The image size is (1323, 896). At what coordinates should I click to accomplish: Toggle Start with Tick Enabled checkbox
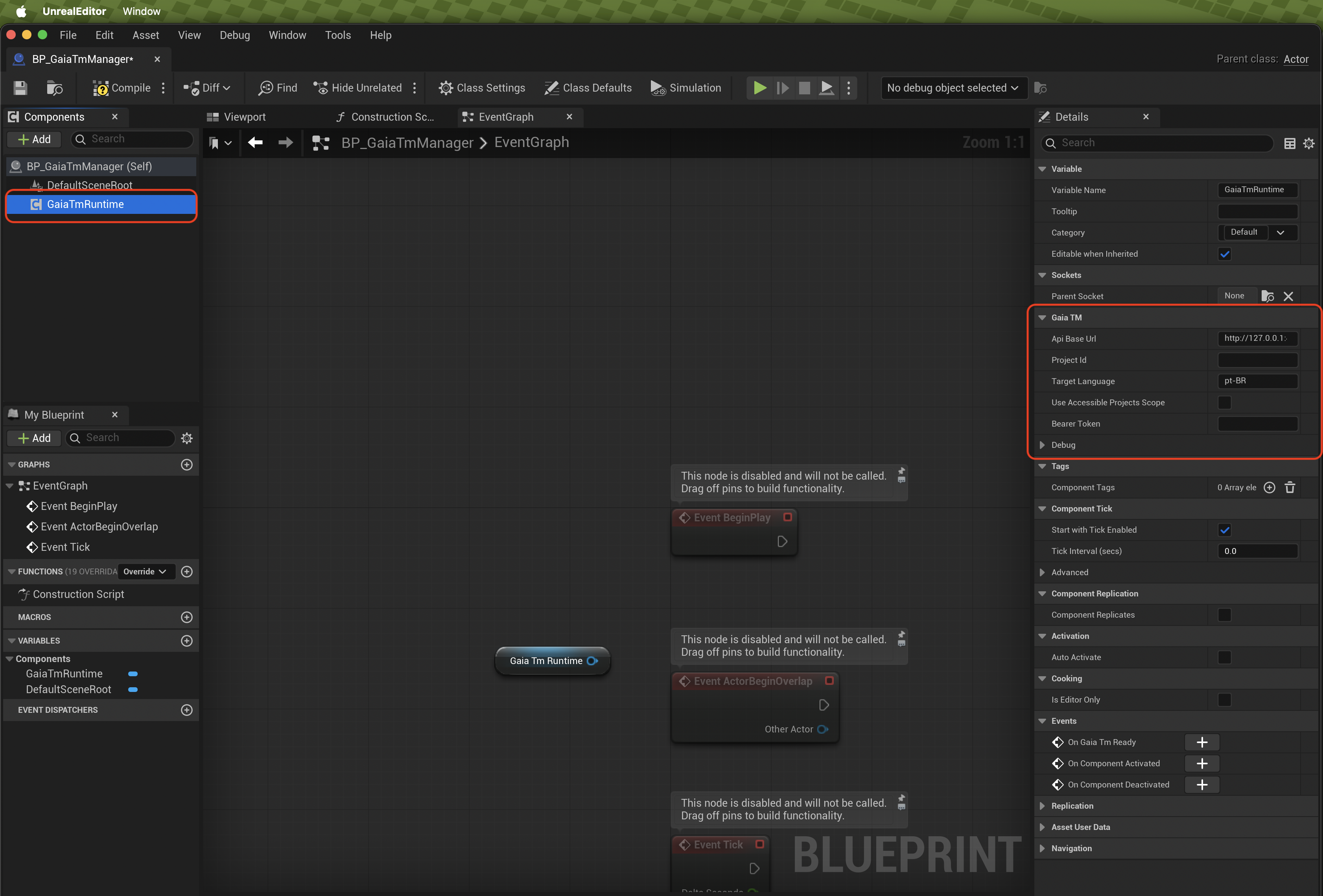pos(1225,530)
